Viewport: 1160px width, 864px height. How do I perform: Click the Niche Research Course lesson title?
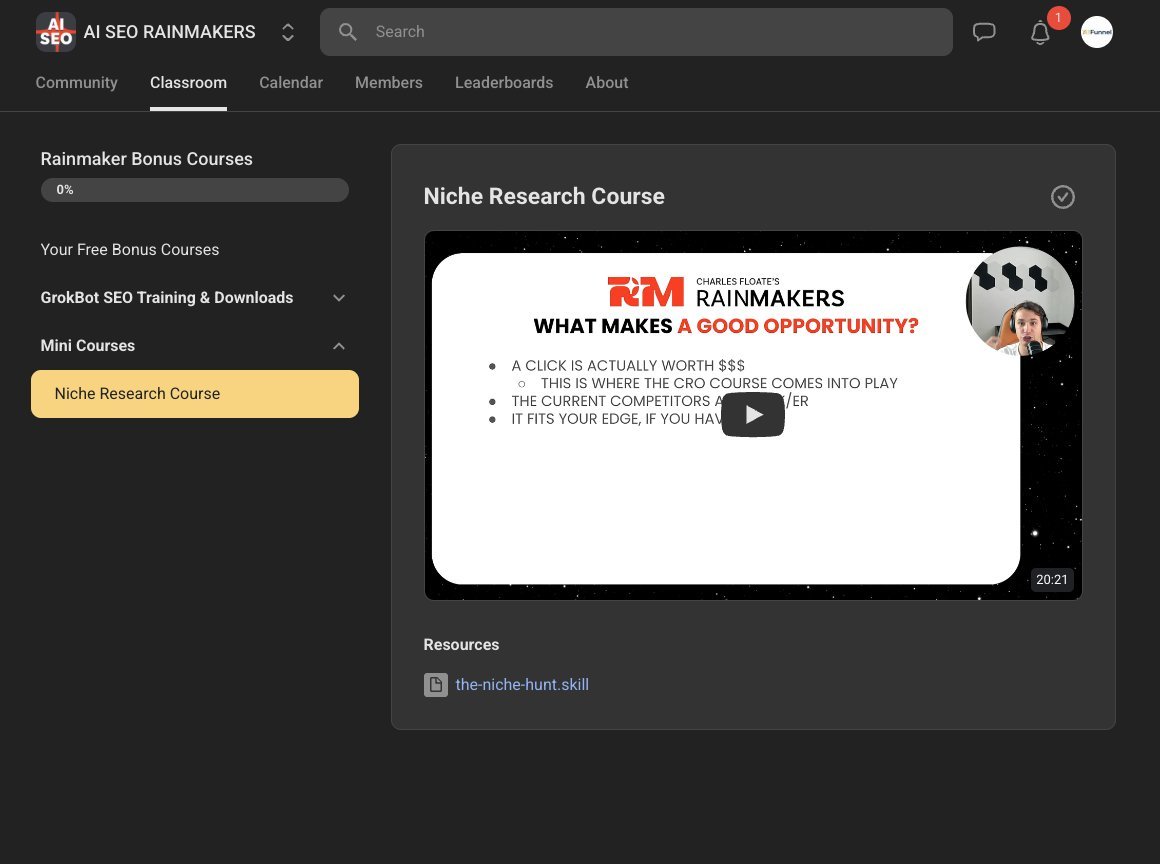click(544, 197)
